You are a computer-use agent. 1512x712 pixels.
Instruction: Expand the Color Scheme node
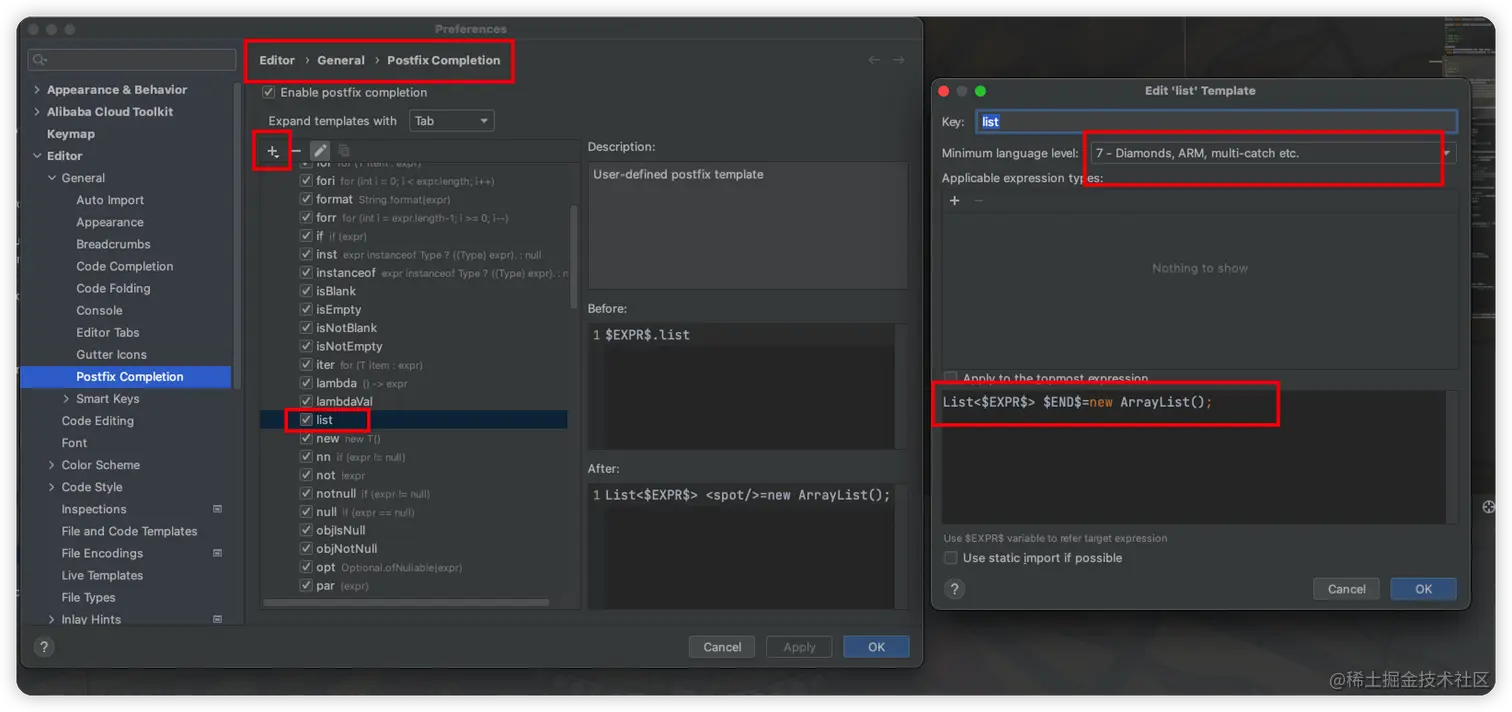(52, 465)
